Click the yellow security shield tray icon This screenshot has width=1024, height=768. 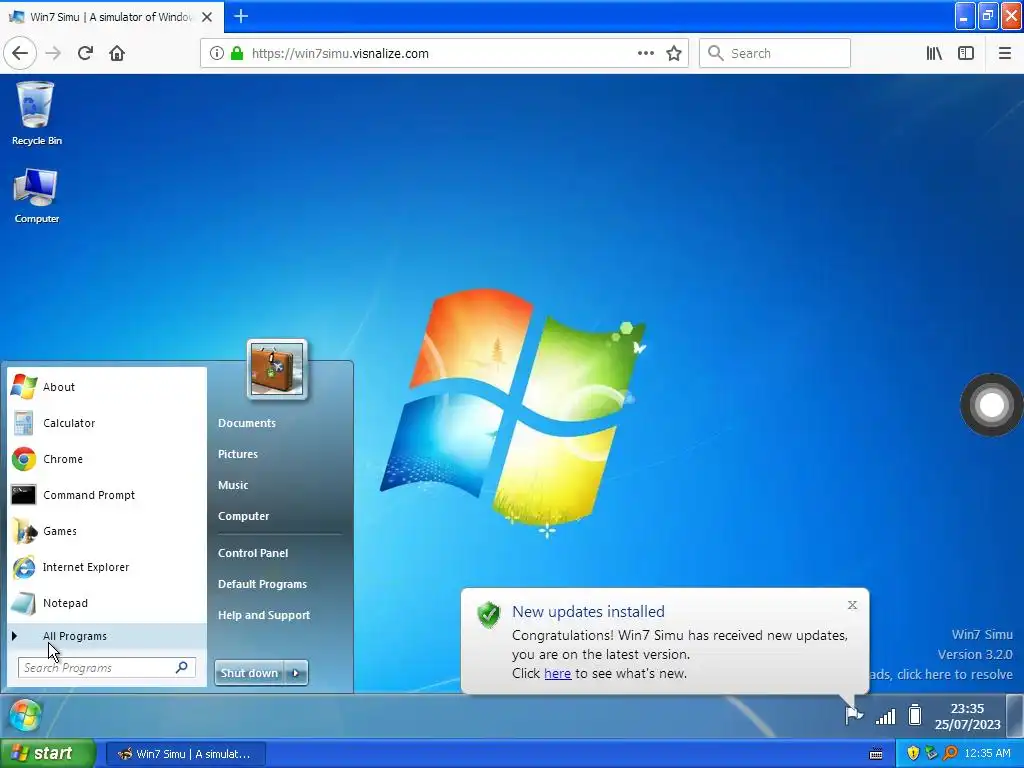(x=913, y=754)
